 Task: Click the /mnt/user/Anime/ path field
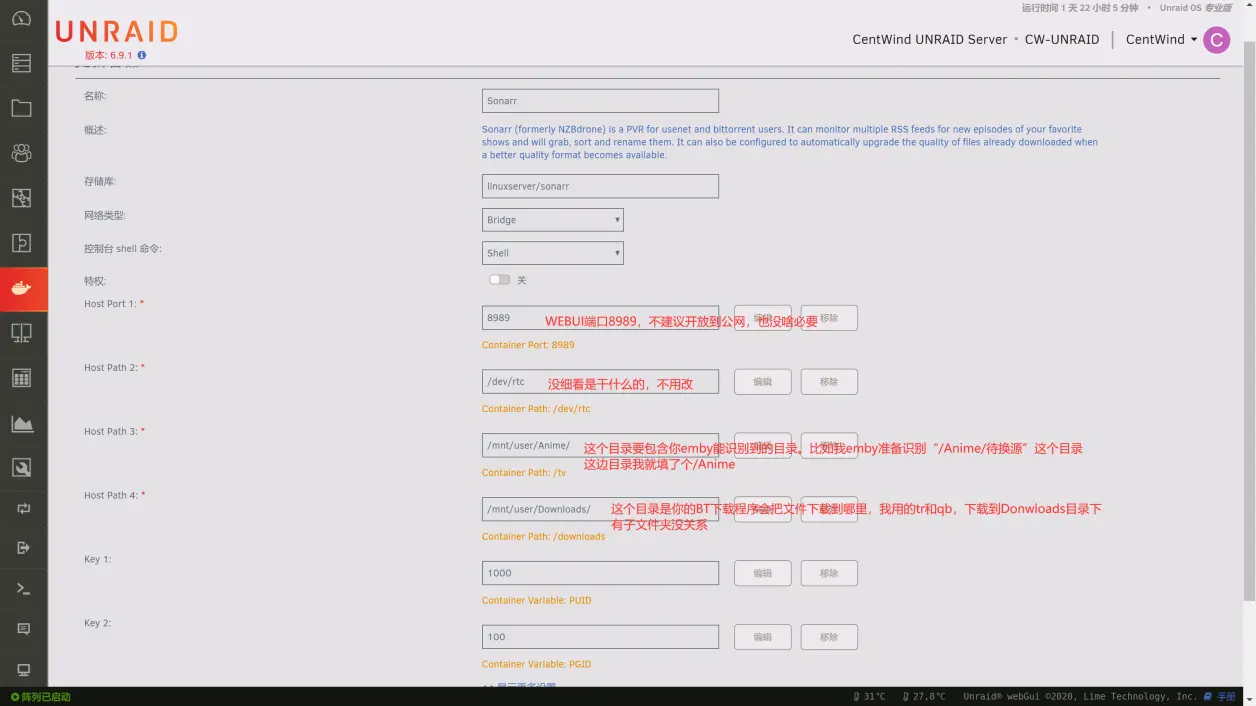[x=600, y=445]
